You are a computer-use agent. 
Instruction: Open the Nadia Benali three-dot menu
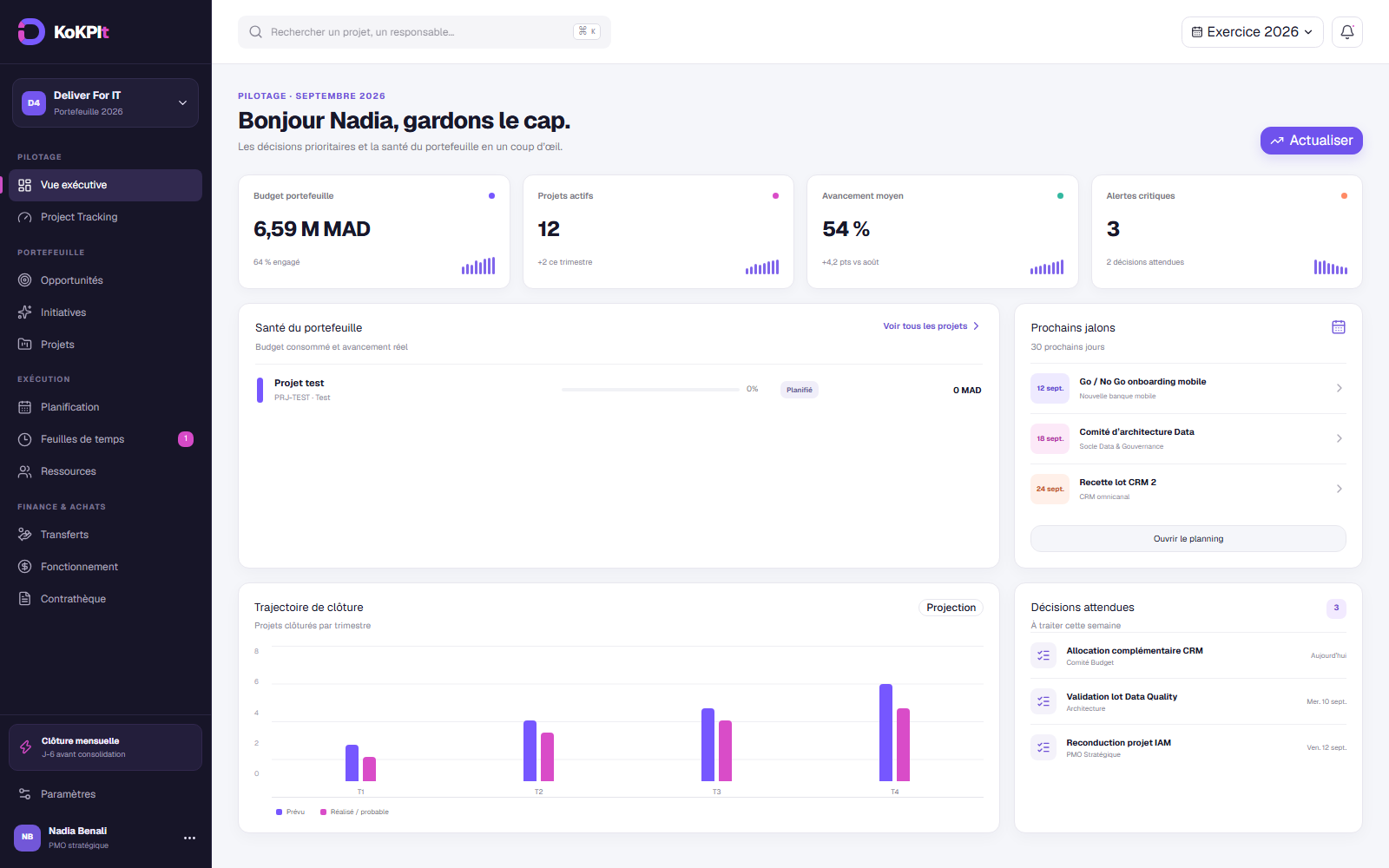point(189,838)
